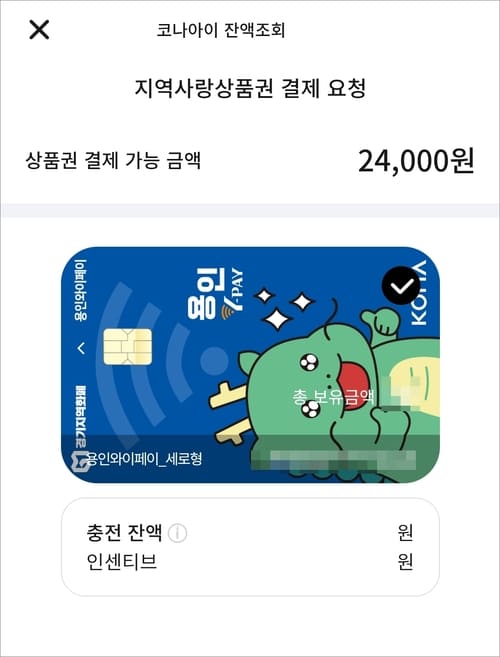
Task: Tap the contactless wave symbol on the card
Action: pos(163,360)
